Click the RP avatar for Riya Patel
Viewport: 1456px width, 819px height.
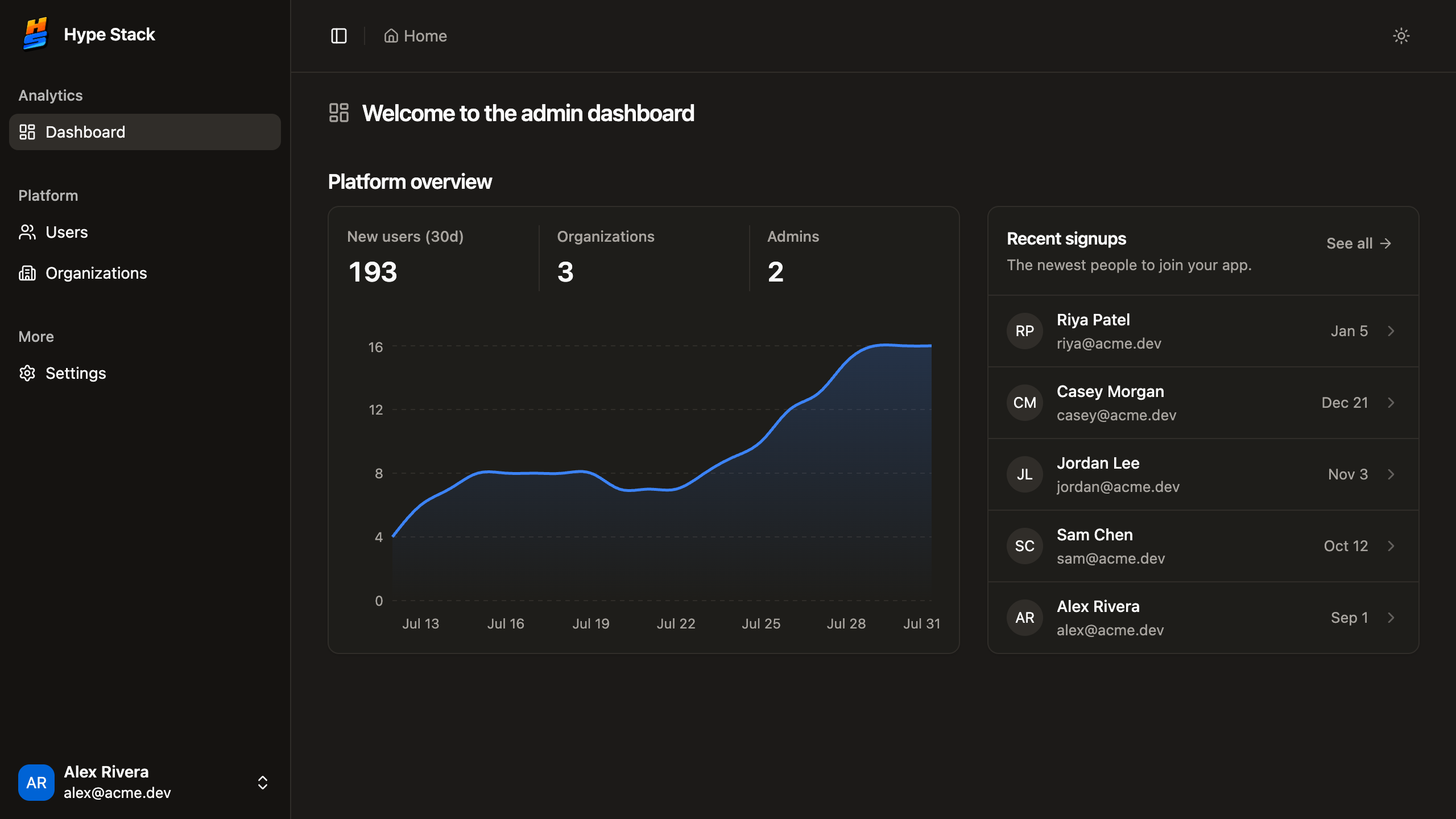click(x=1025, y=331)
